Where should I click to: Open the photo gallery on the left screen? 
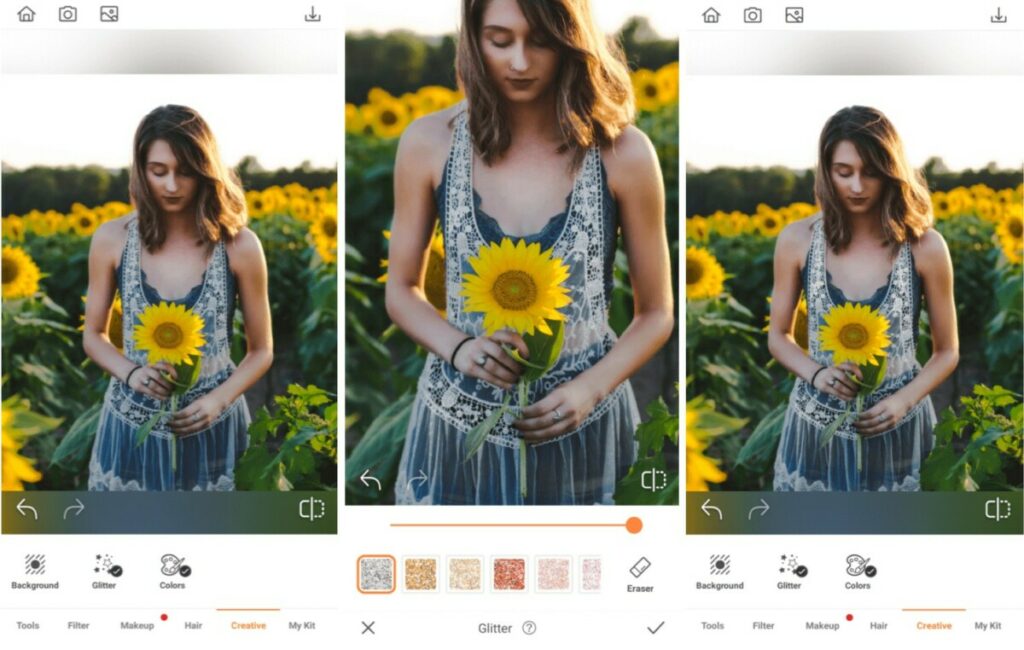point(109,14)
